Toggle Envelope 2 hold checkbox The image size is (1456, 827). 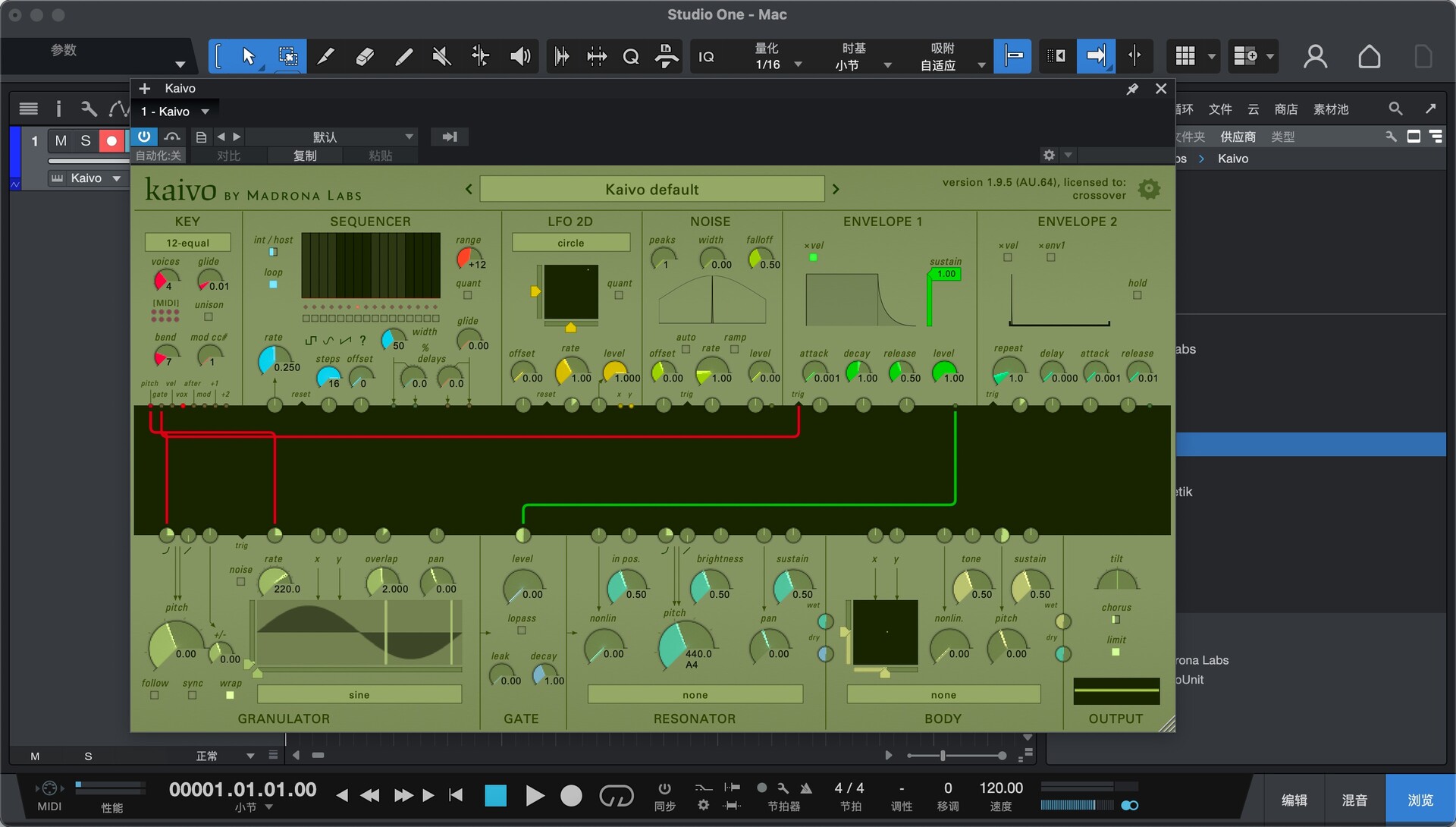click(1137, 295)
